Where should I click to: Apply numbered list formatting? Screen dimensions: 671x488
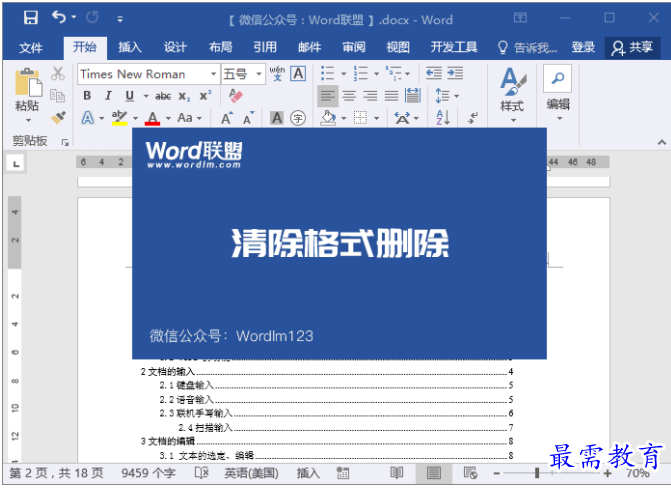click(x=360, y=73)
